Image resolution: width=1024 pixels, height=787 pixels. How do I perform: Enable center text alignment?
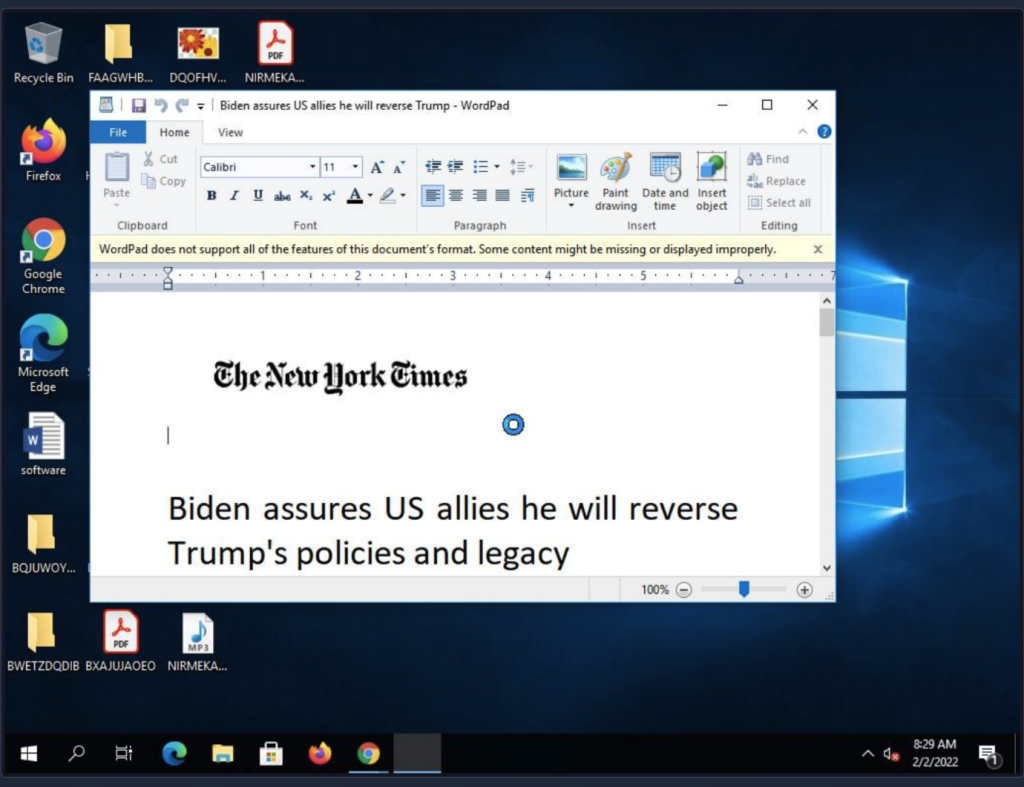[x=456, y=196]
